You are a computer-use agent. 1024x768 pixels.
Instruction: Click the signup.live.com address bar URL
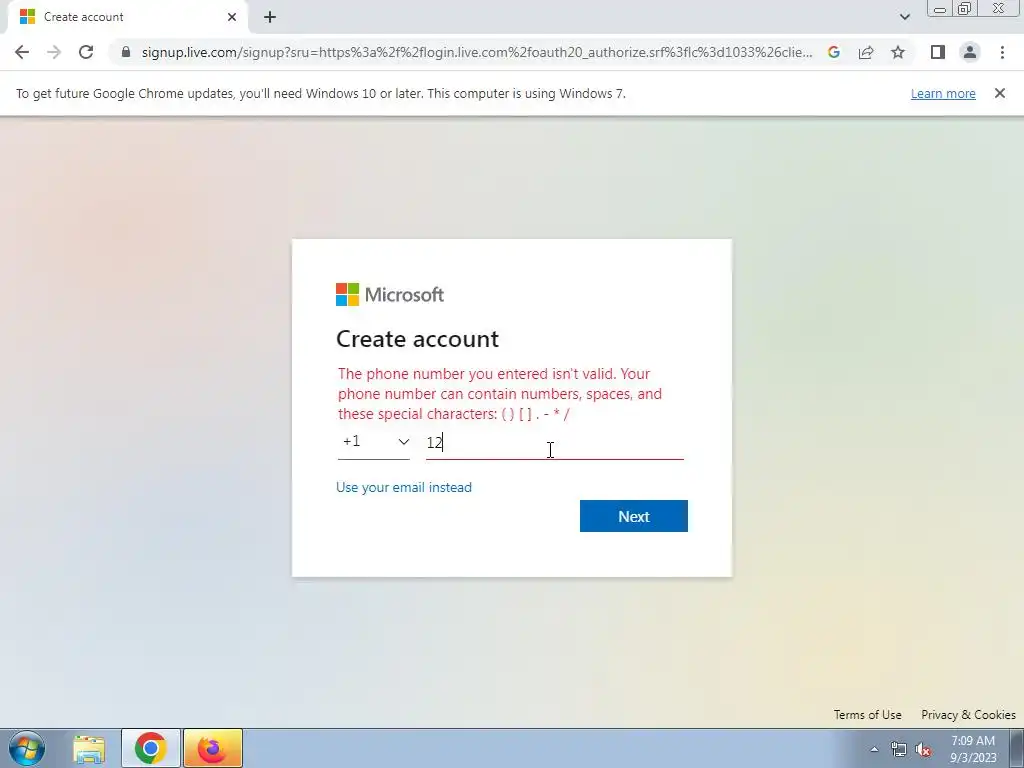point(477,52)
